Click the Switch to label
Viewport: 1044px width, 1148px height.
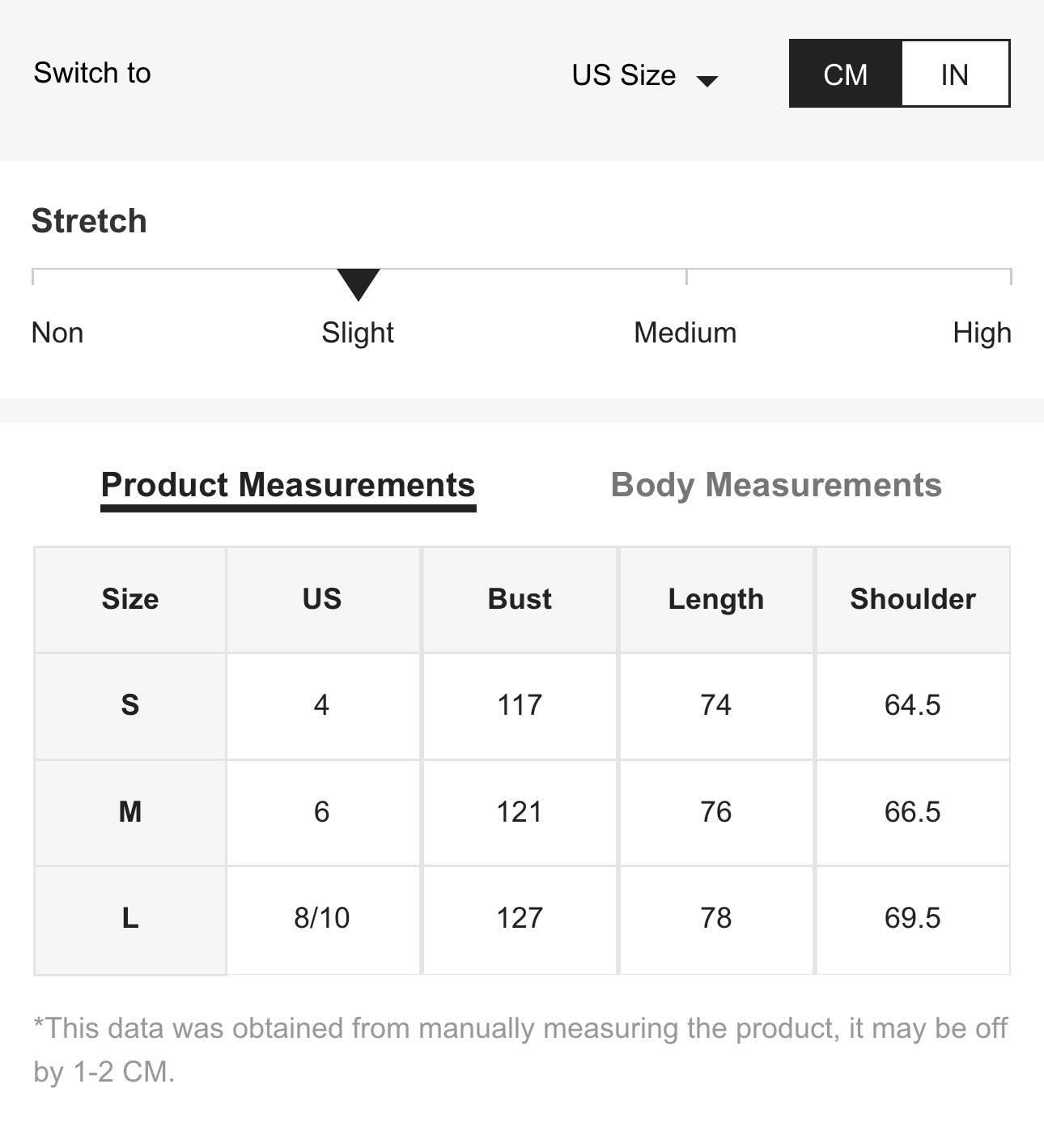92,73
